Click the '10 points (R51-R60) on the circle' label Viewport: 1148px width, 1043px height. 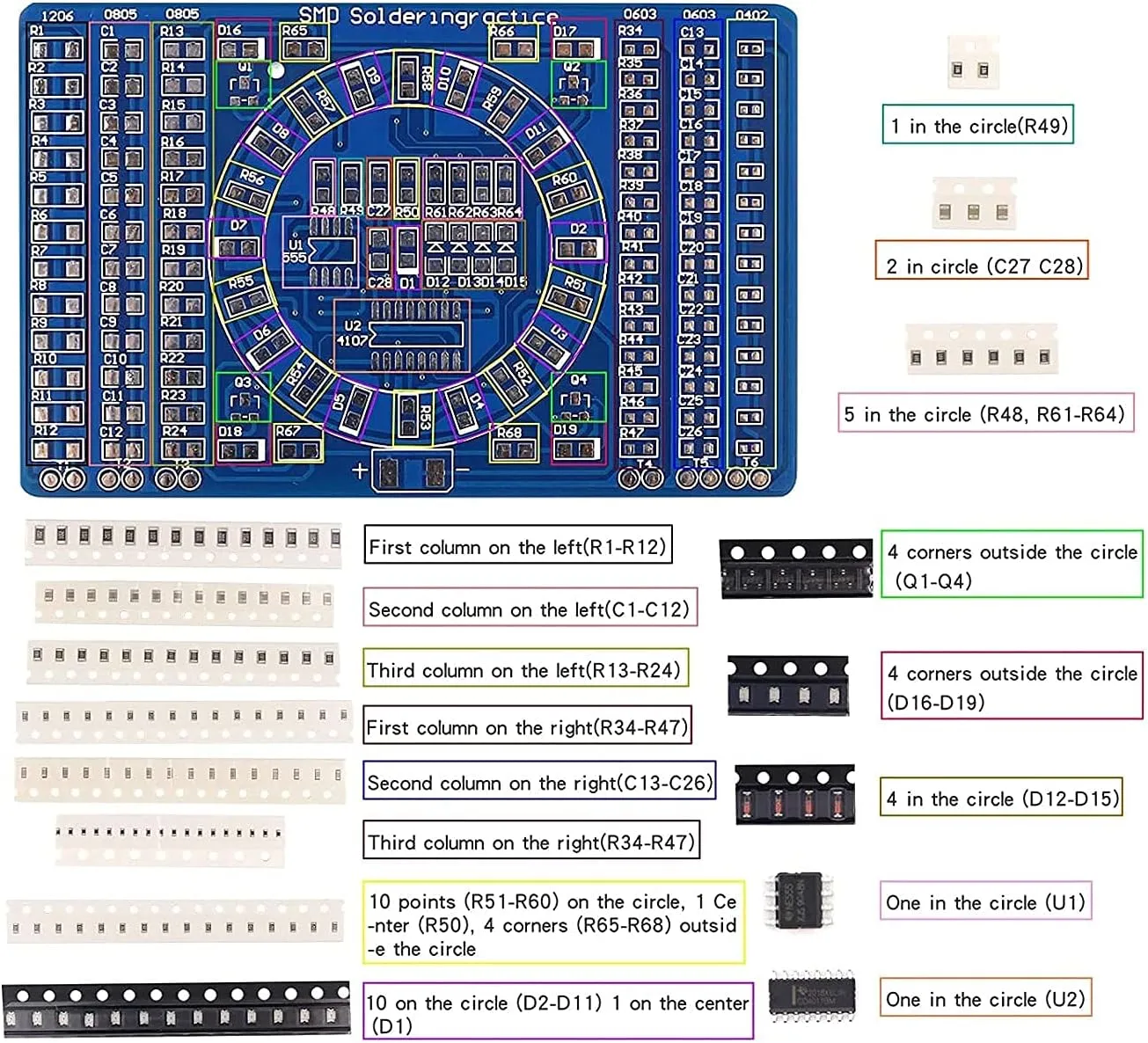coord(554,923)
